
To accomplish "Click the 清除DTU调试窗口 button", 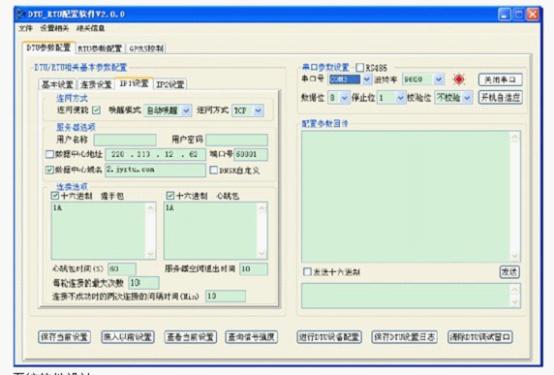I will (x=480, y=337).
